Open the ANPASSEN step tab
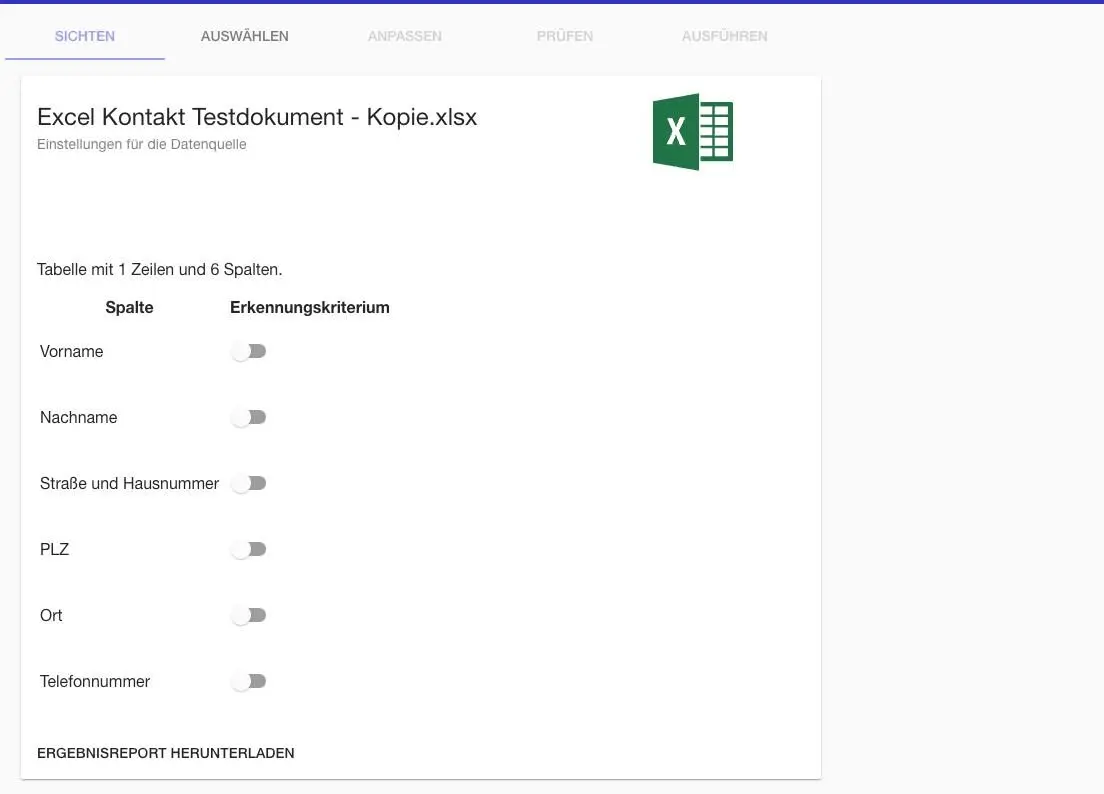Viewport: 1104px width, 794px height. 404,36
